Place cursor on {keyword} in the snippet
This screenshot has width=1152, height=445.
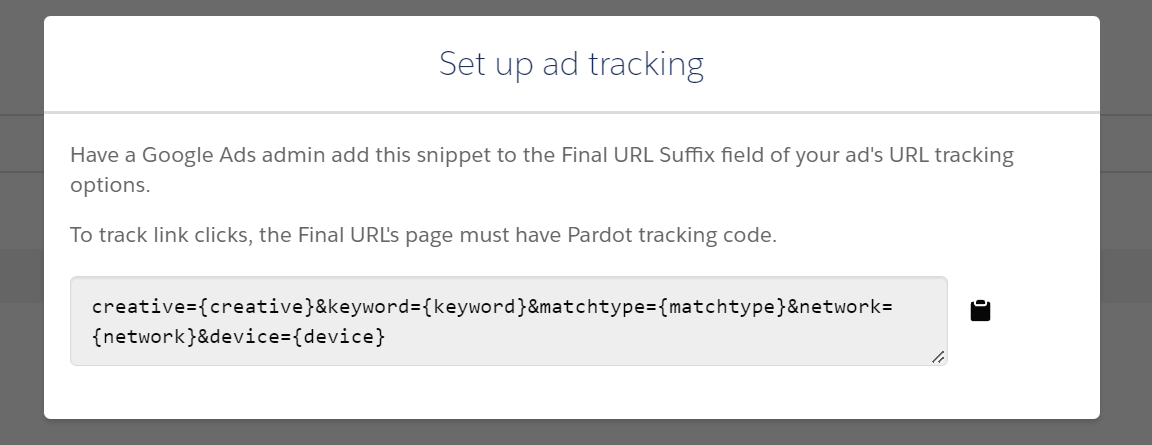point(475,307)
